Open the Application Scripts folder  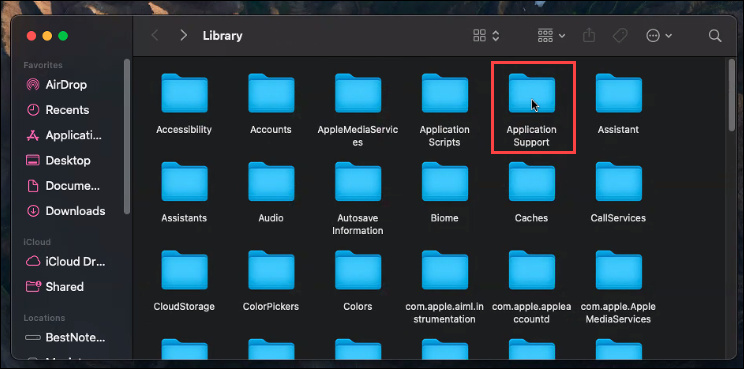445,94
